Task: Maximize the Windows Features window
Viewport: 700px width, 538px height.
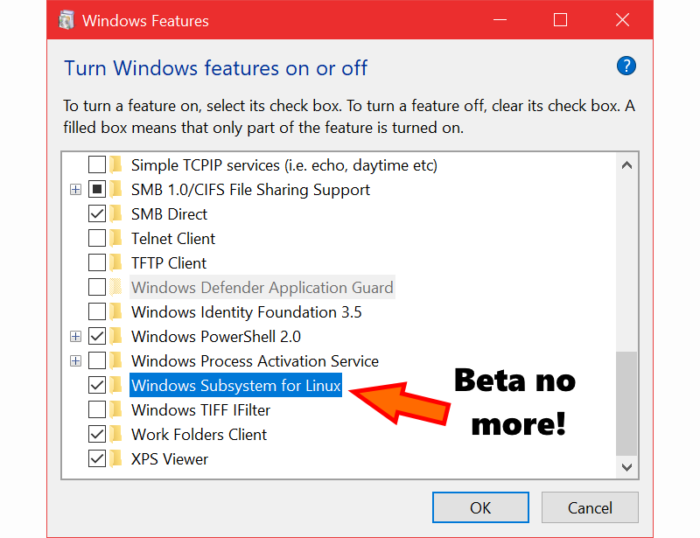Action: click(x=560, y=20)
